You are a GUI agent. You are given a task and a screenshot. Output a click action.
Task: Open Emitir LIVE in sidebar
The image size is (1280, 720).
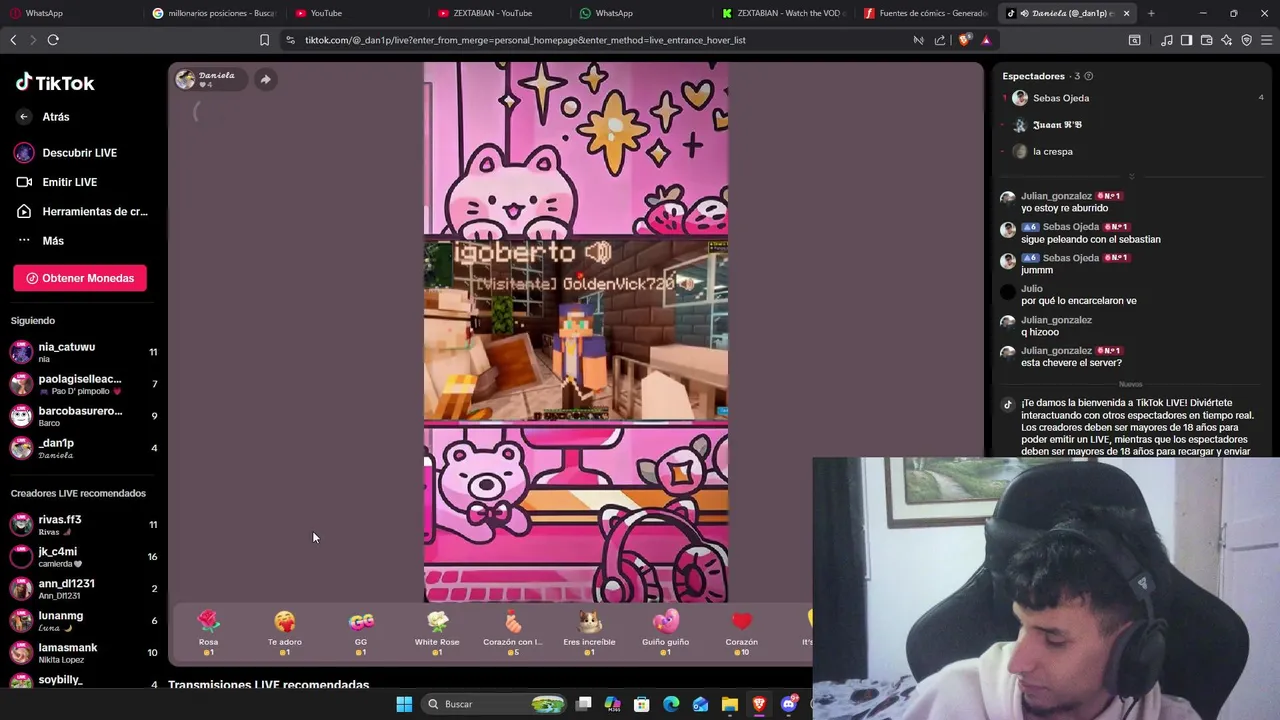click(56, 182)
